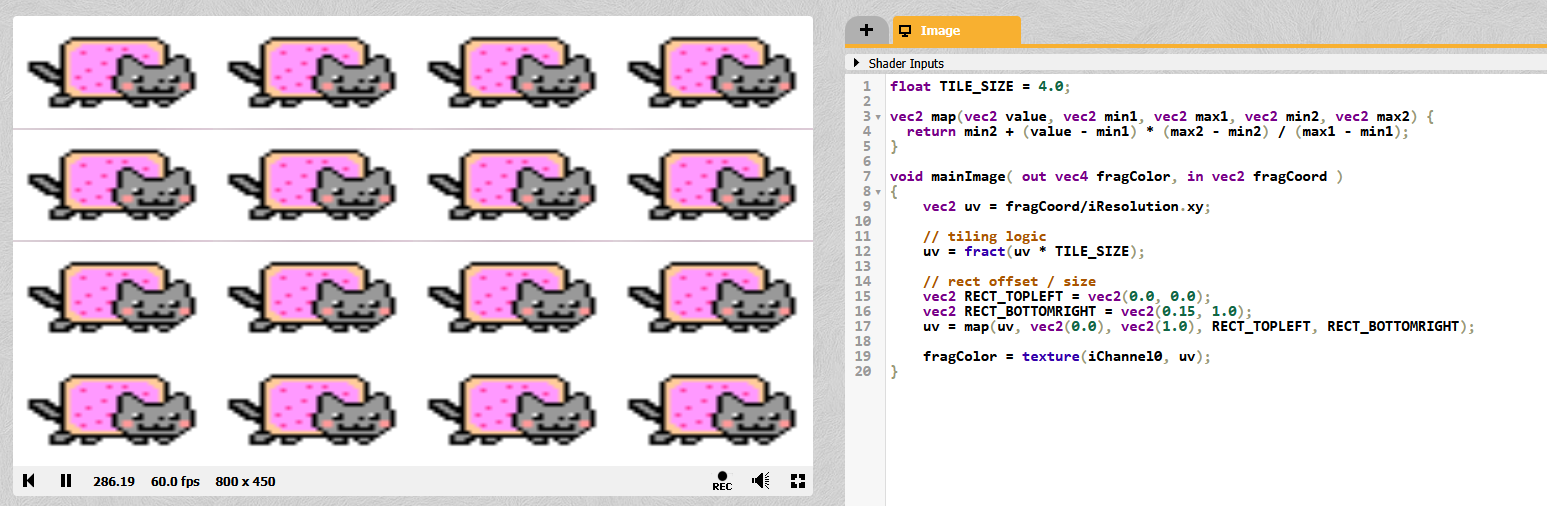Viewport: 1547px width, 506px height.
Task: Click the 800 x 450 resolution text
Action: pyautogui.click(x=245, y=481)
